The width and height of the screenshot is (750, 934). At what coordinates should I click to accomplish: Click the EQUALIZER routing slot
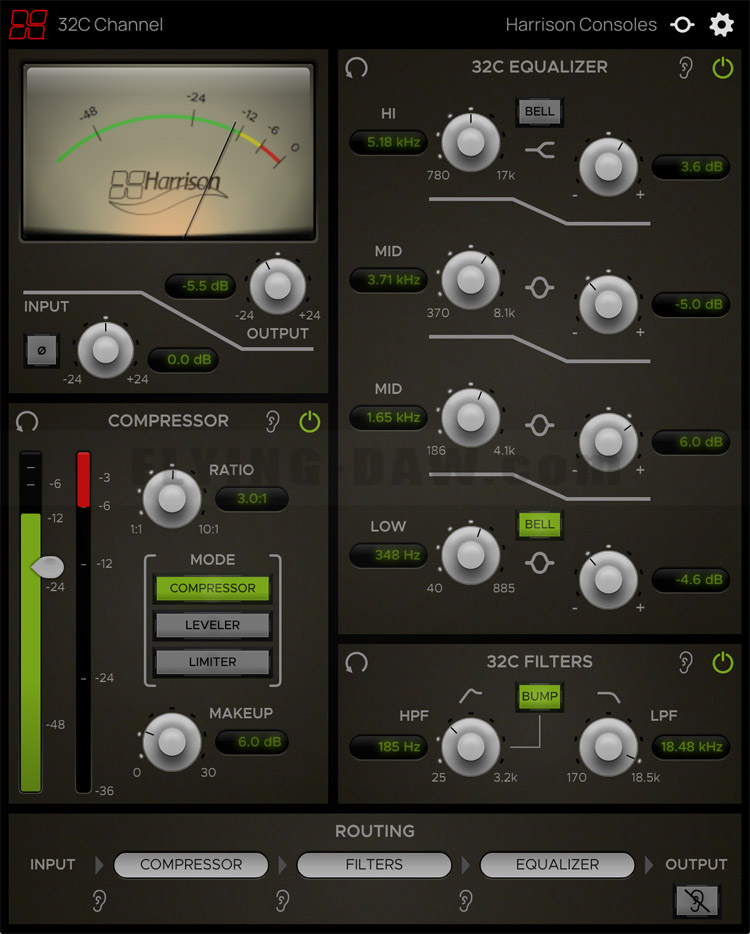pos(557,864)
